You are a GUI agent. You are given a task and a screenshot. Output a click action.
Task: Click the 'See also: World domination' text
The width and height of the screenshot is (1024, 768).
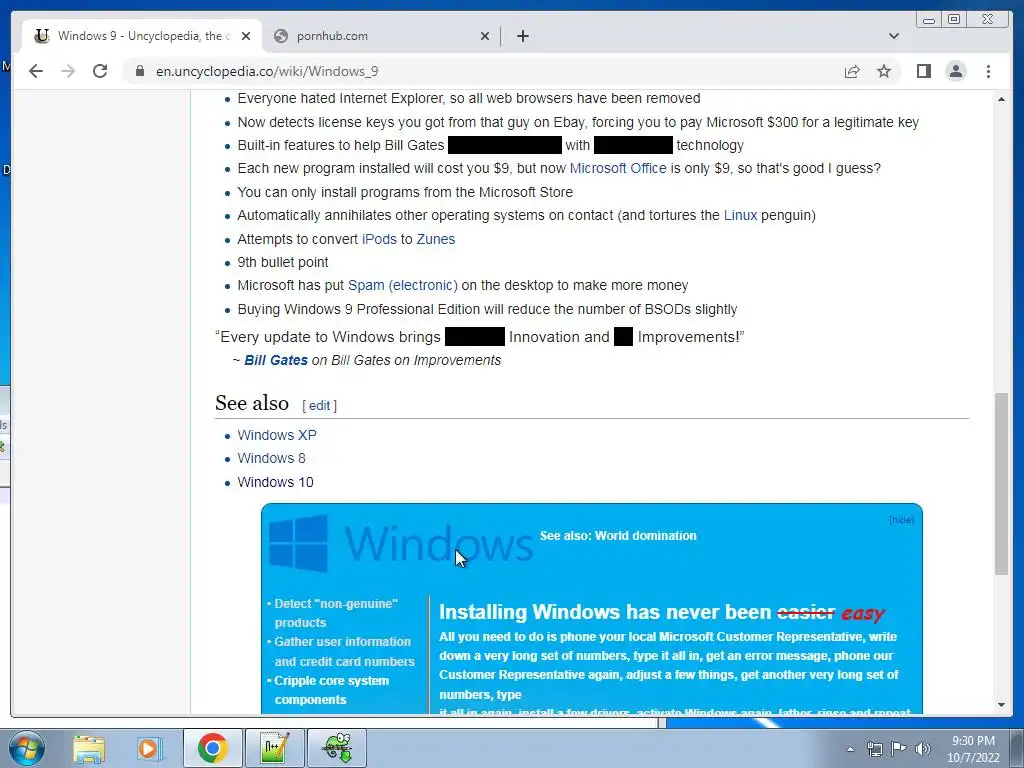click(618, 536)
